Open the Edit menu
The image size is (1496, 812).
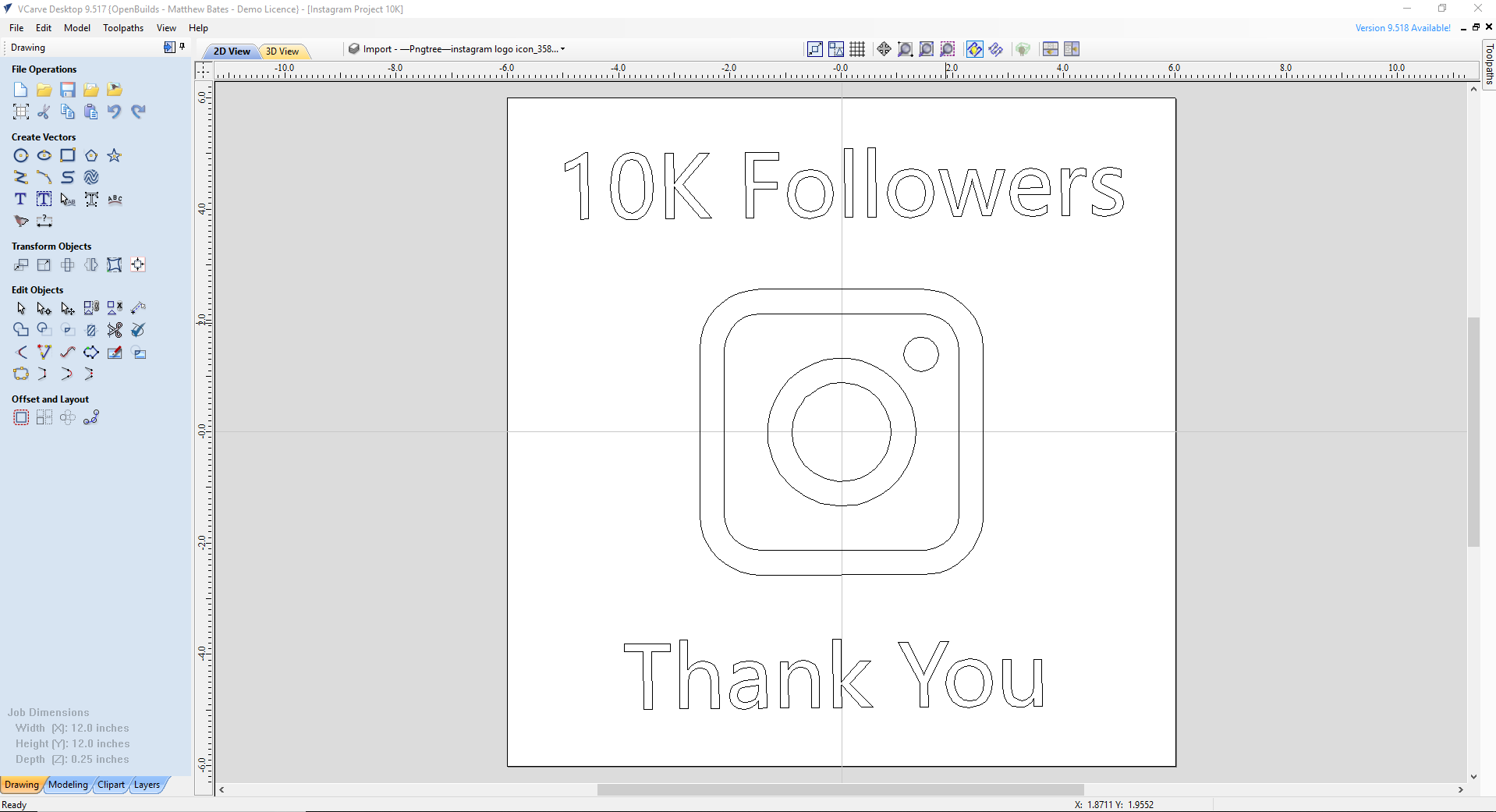[44, 28]
